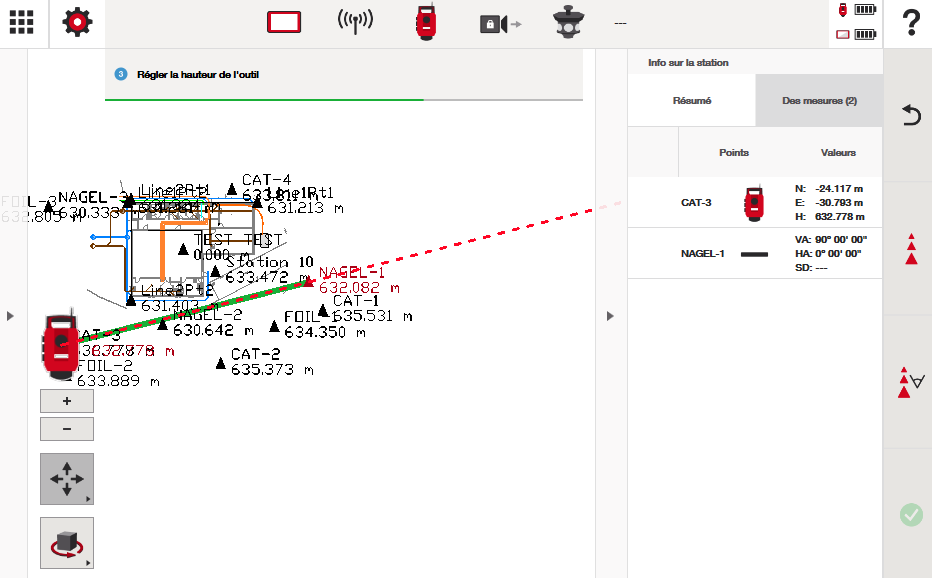
Task: Click the step 3 progress bar
Action: (x=344, y=100)
